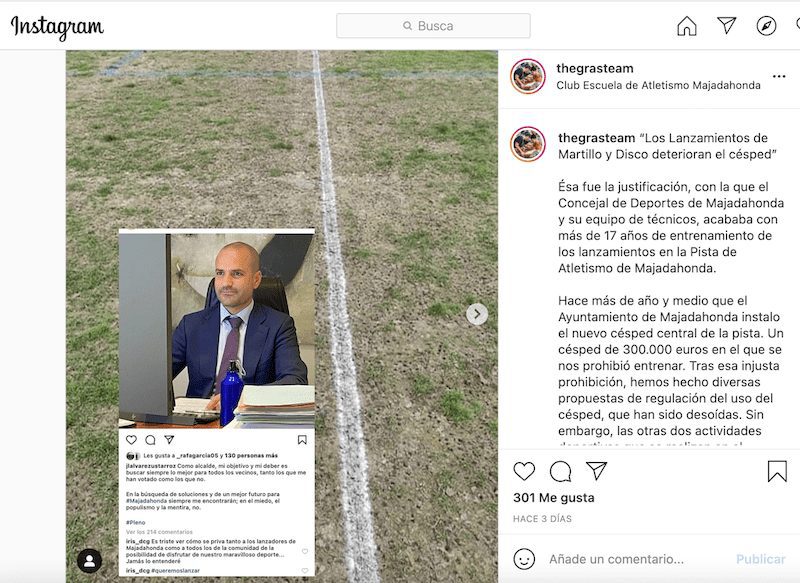
Task: Like the post with heart icon
Action: pos(524,471)
